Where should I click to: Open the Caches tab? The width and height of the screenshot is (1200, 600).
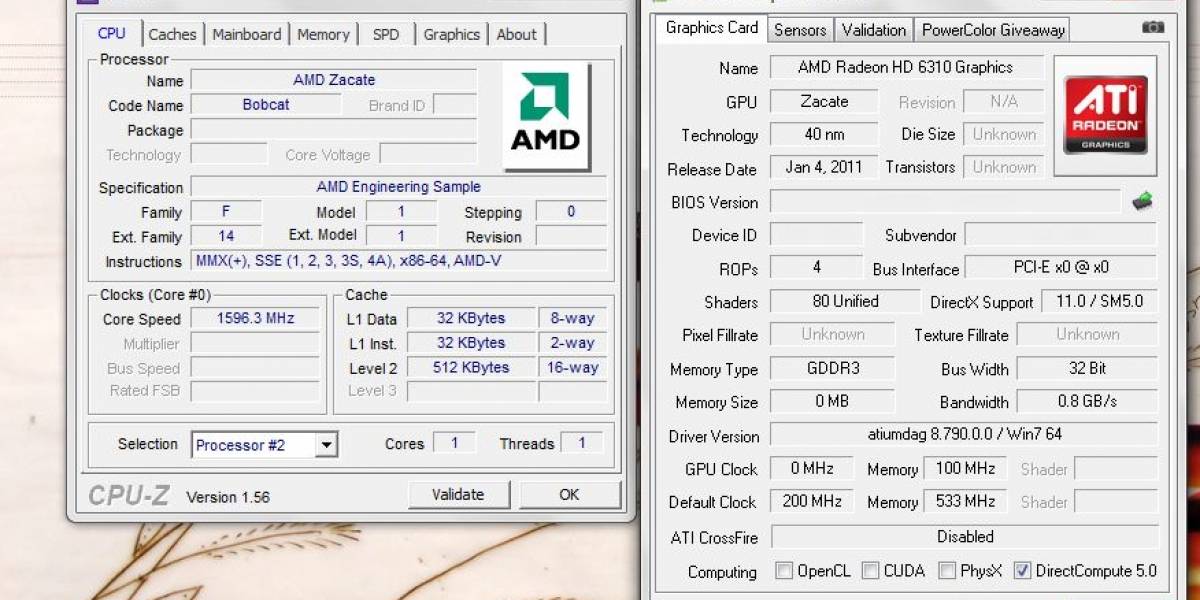(173, 34)
